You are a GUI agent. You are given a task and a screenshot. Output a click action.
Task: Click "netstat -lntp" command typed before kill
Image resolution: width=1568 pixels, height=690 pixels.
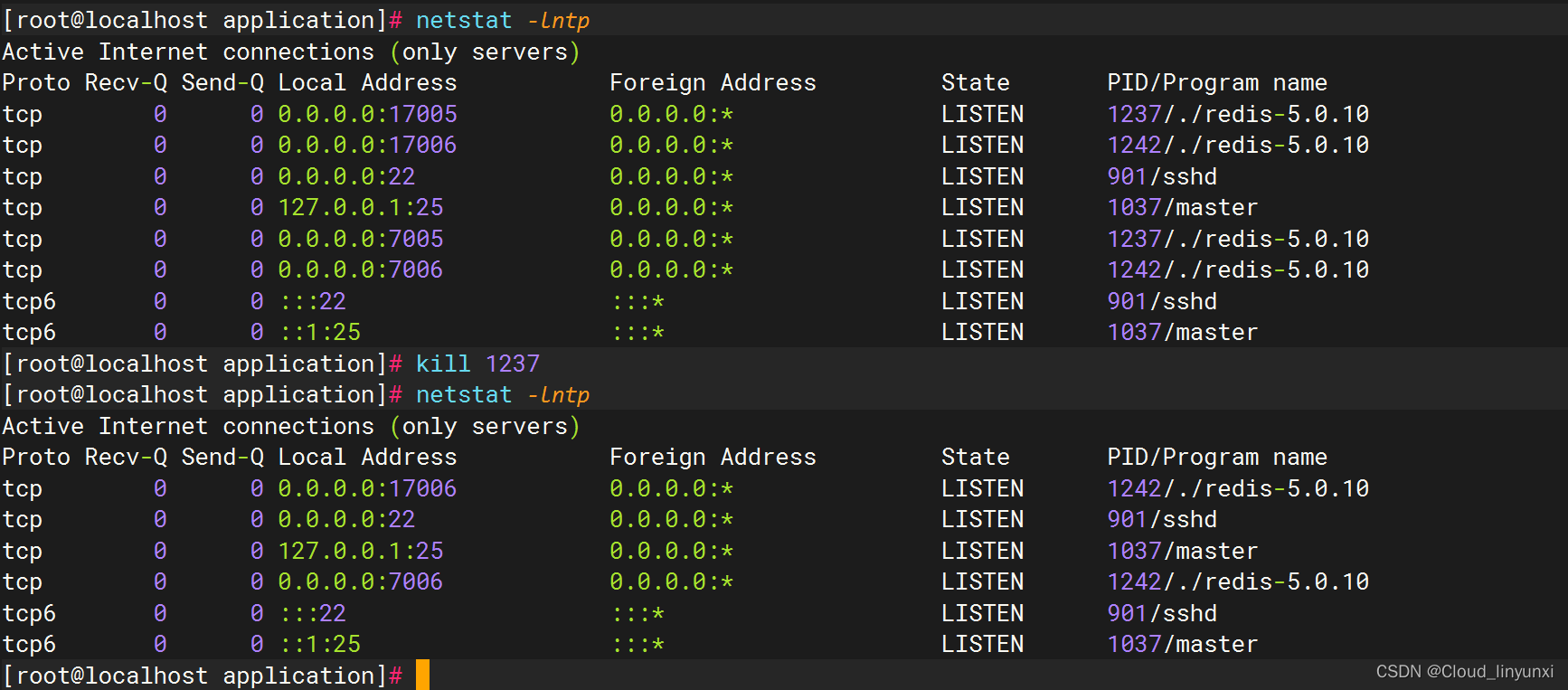tap(503, 20)
